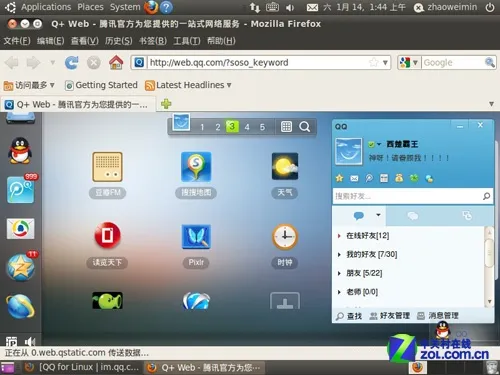Open the 工具(T) tools menu
Screen dimensions: 500x375
pos(187,41)
